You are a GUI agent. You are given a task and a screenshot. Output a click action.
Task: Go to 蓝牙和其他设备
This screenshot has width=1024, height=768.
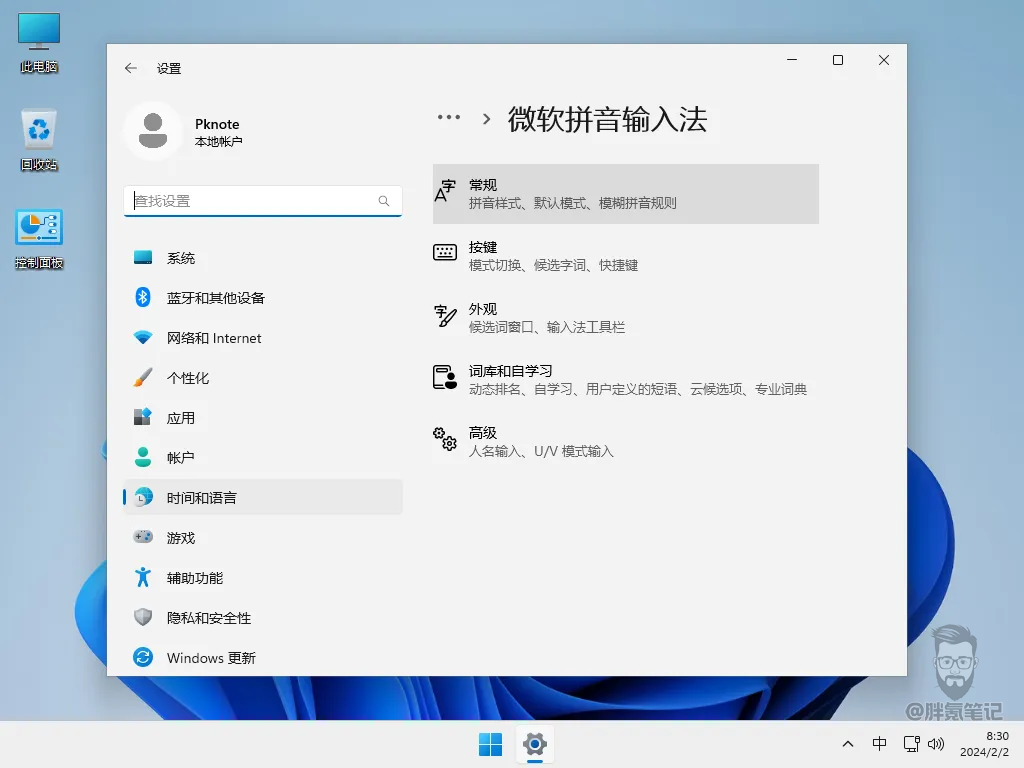pos(263,298)
